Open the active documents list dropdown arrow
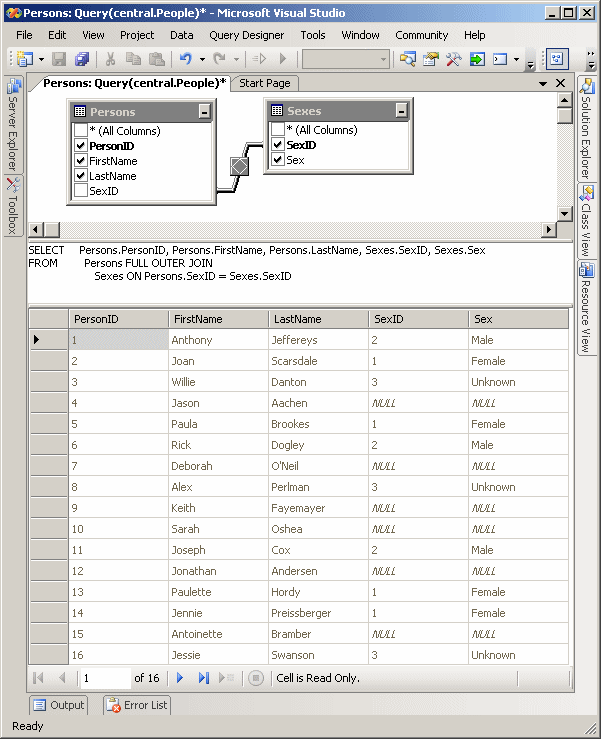This screenshot has width=601, height=739. click(x=543, y=83)
